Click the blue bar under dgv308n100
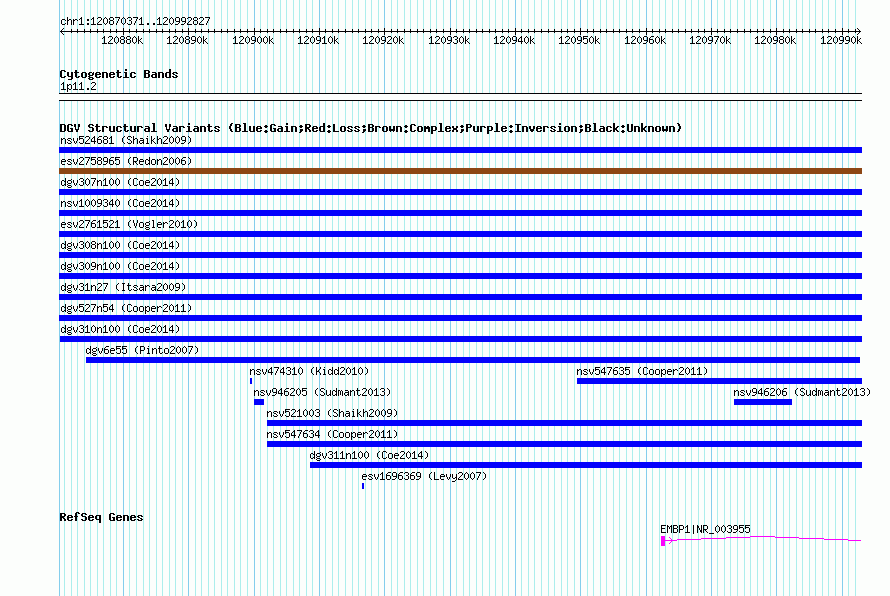The height and width of the screenshot is (596, 890). point(460,255)
